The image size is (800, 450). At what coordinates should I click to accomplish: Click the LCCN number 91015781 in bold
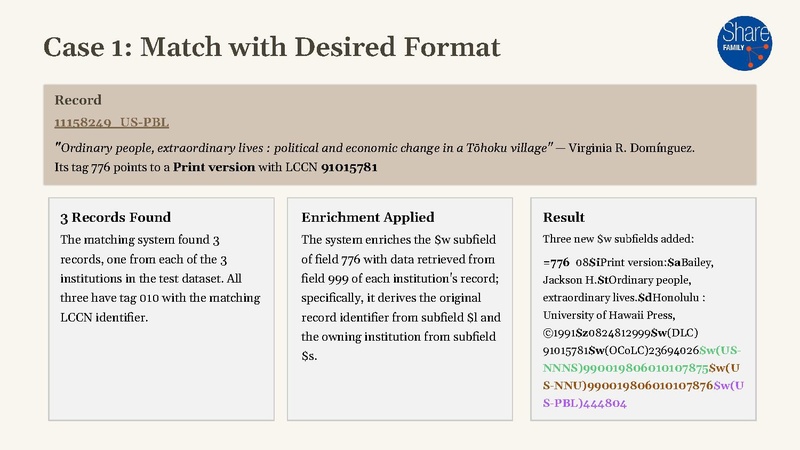tap(349, 167)
